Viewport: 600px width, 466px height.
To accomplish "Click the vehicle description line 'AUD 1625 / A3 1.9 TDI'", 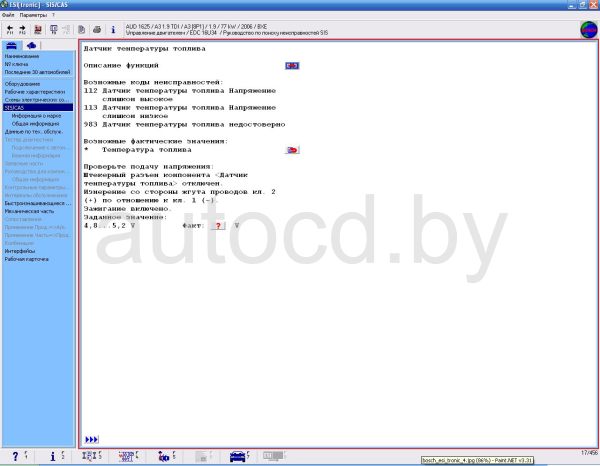I will [x=196, y=27].
